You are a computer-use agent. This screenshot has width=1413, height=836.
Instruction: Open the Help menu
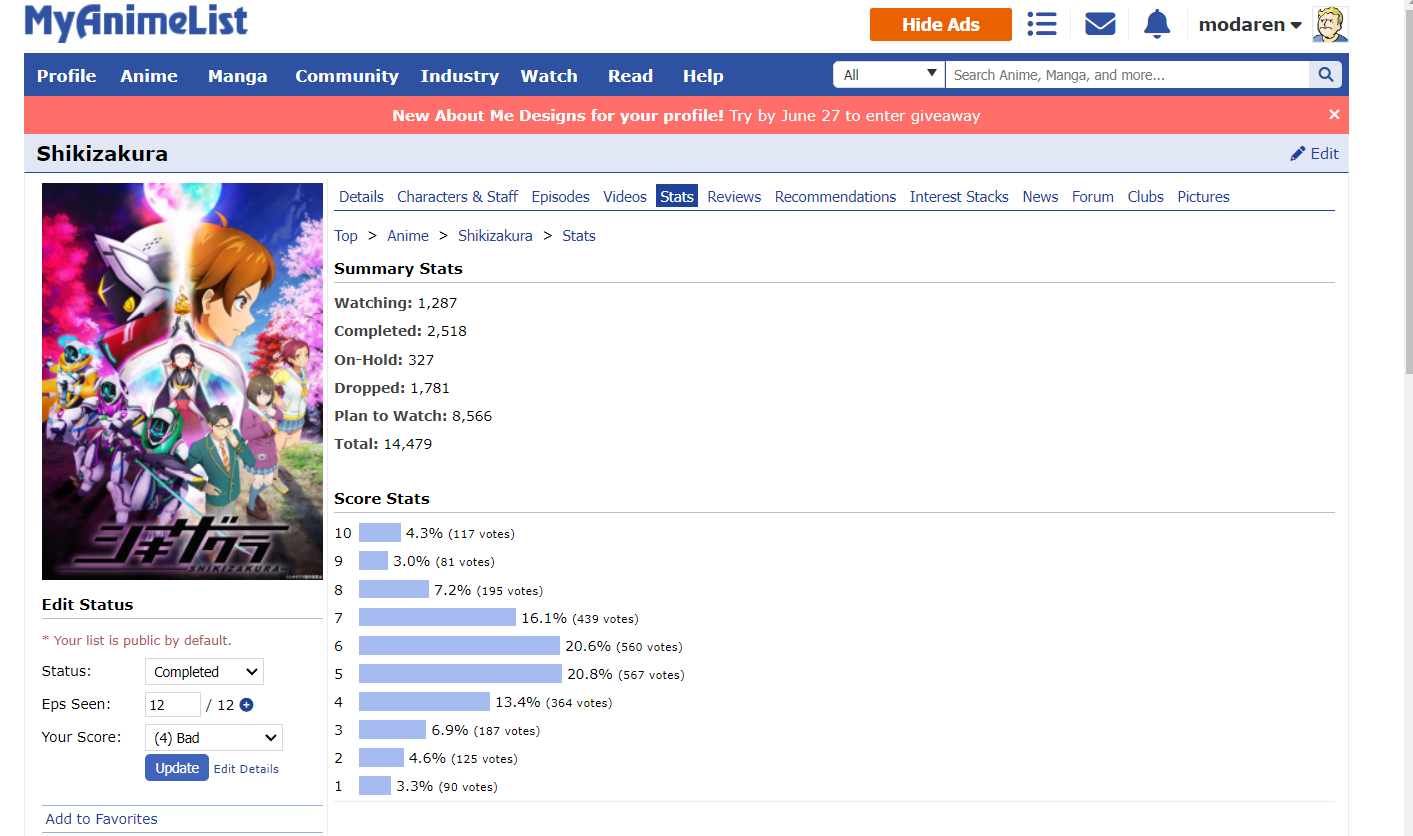point(703,76)
